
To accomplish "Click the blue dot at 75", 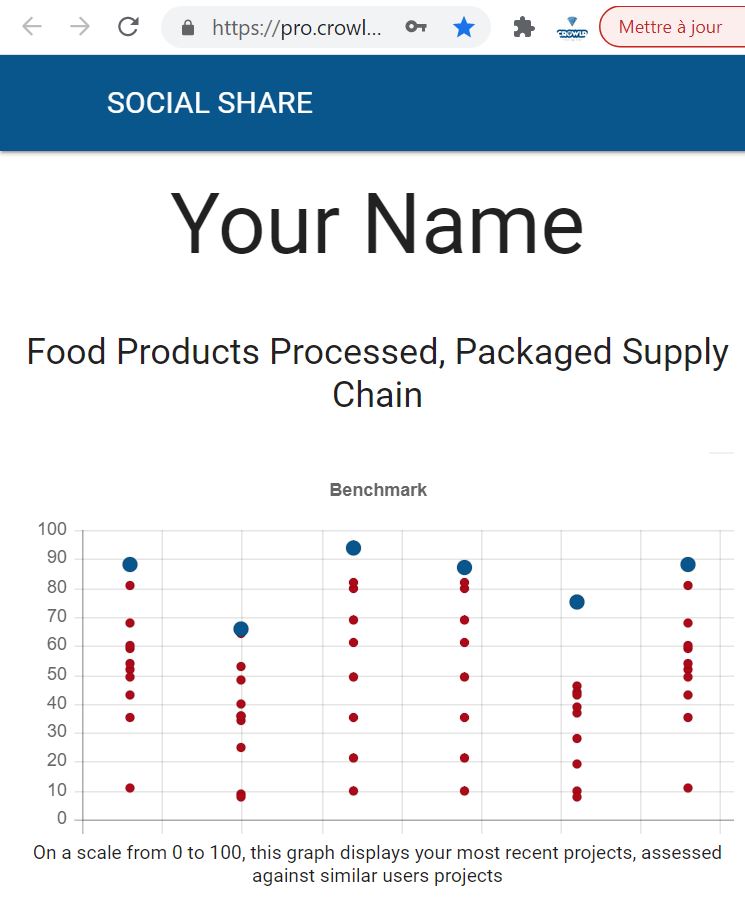I will coord(577,602).
